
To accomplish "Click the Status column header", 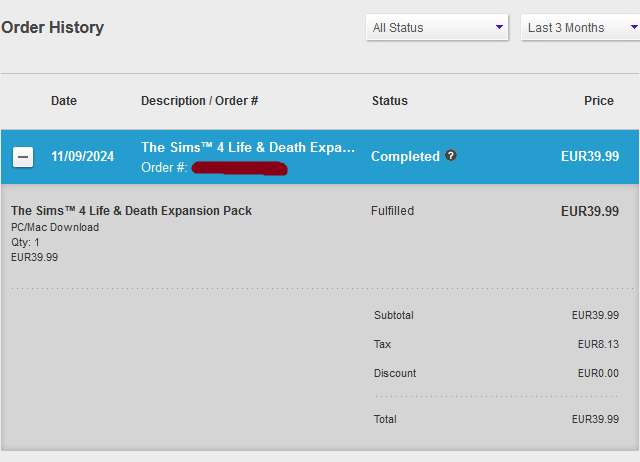I will tap(389, 101).
